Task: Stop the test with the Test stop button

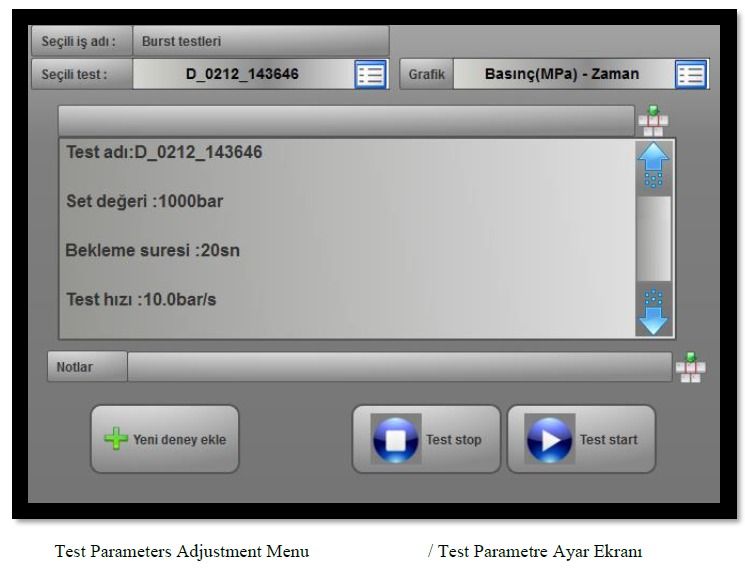Action: coord(426,439)
